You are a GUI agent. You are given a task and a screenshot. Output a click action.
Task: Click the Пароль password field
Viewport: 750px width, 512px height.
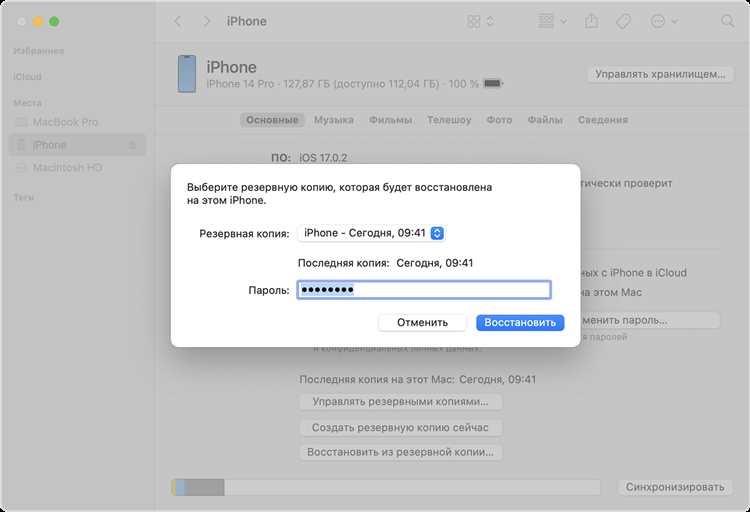[x=424, y=290]
